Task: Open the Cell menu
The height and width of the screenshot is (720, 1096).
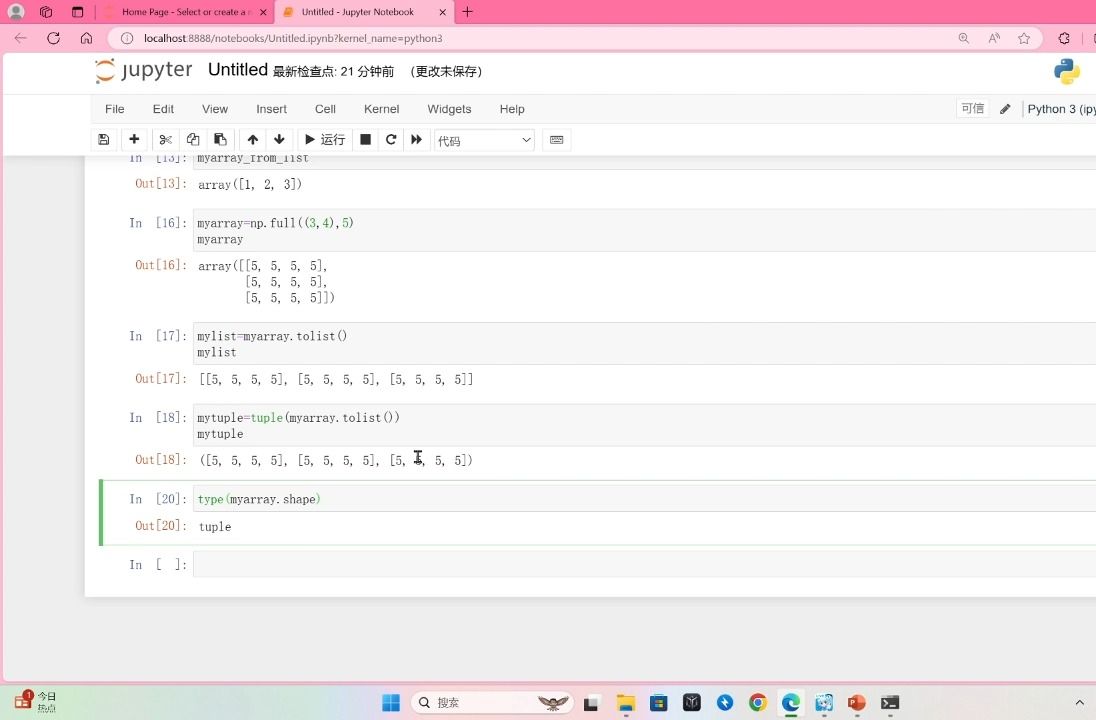Action: (x=325, y=109)
